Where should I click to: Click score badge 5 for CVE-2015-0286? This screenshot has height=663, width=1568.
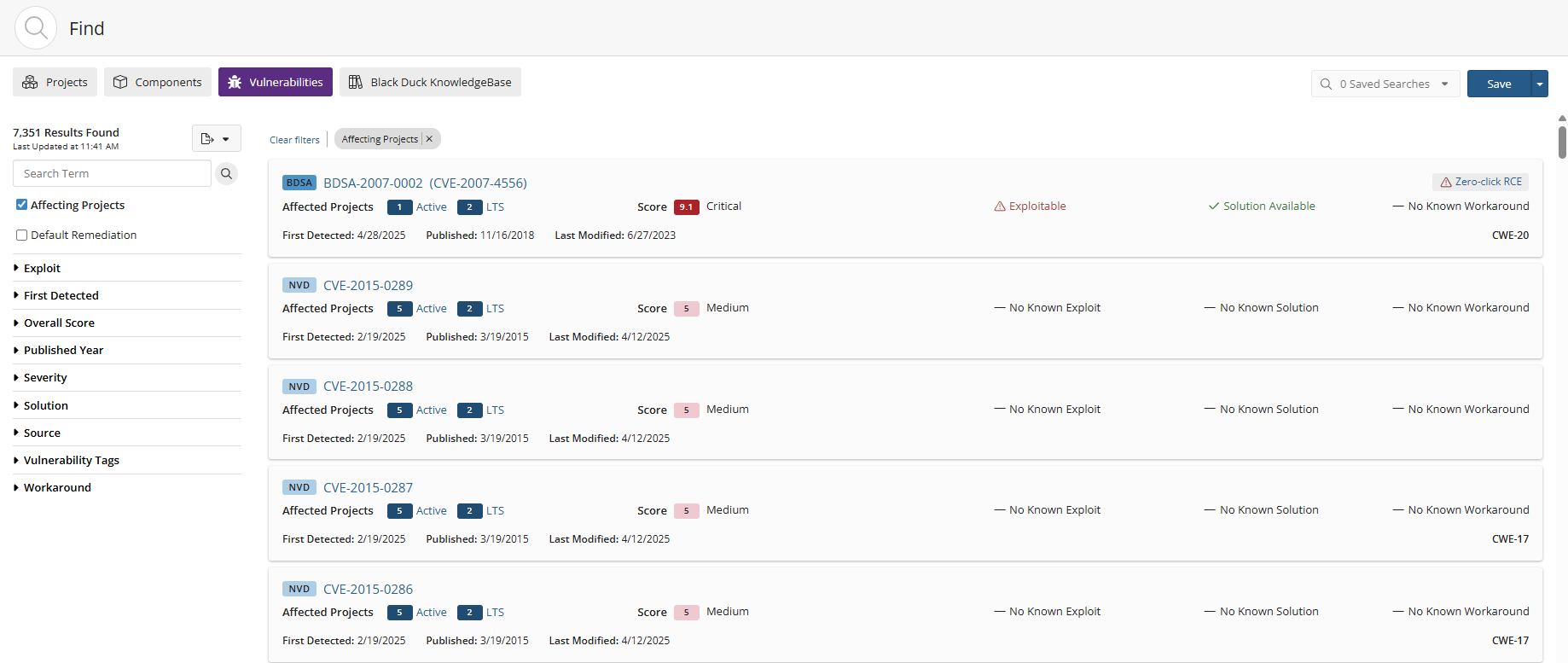687,612
